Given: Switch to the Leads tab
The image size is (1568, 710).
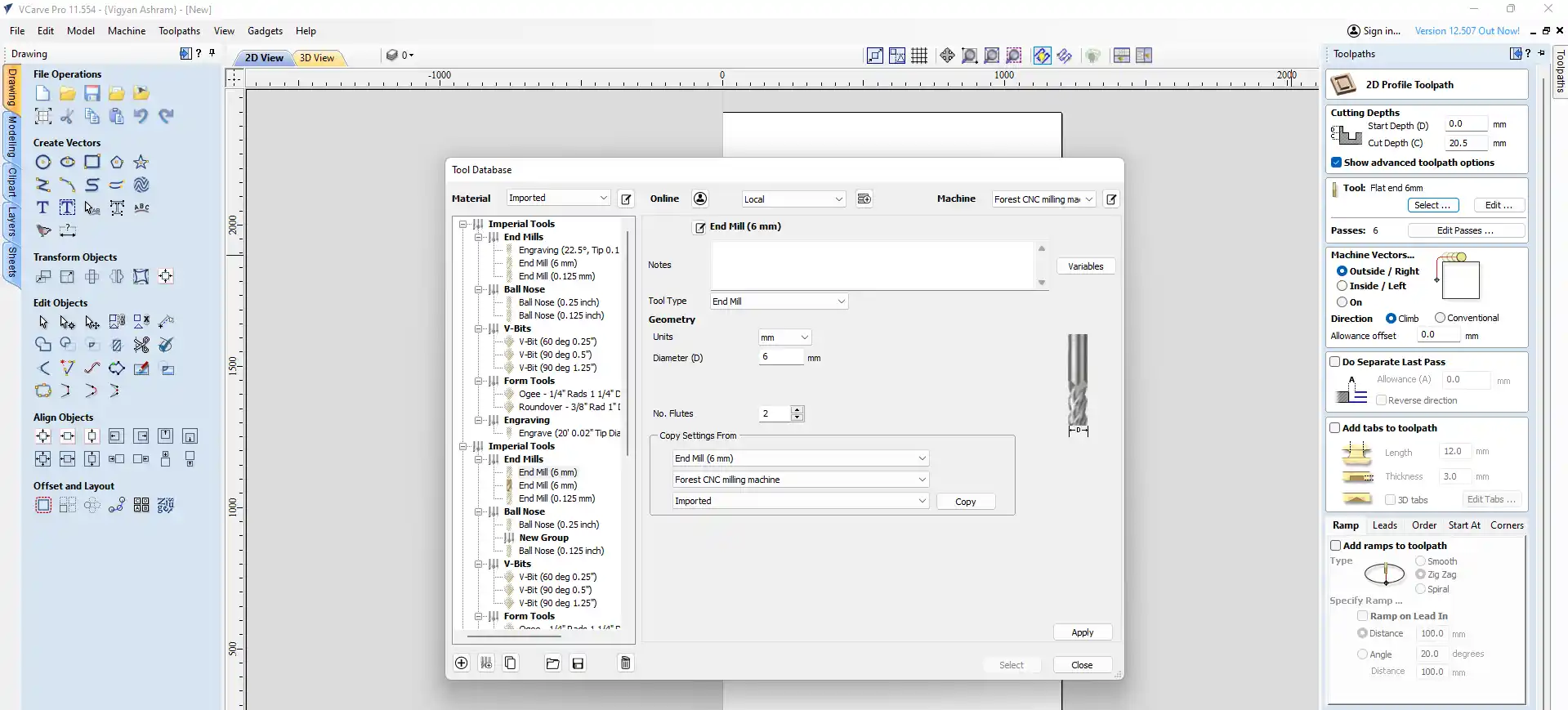Looking at the screenshot, I should pos(1384,525).
